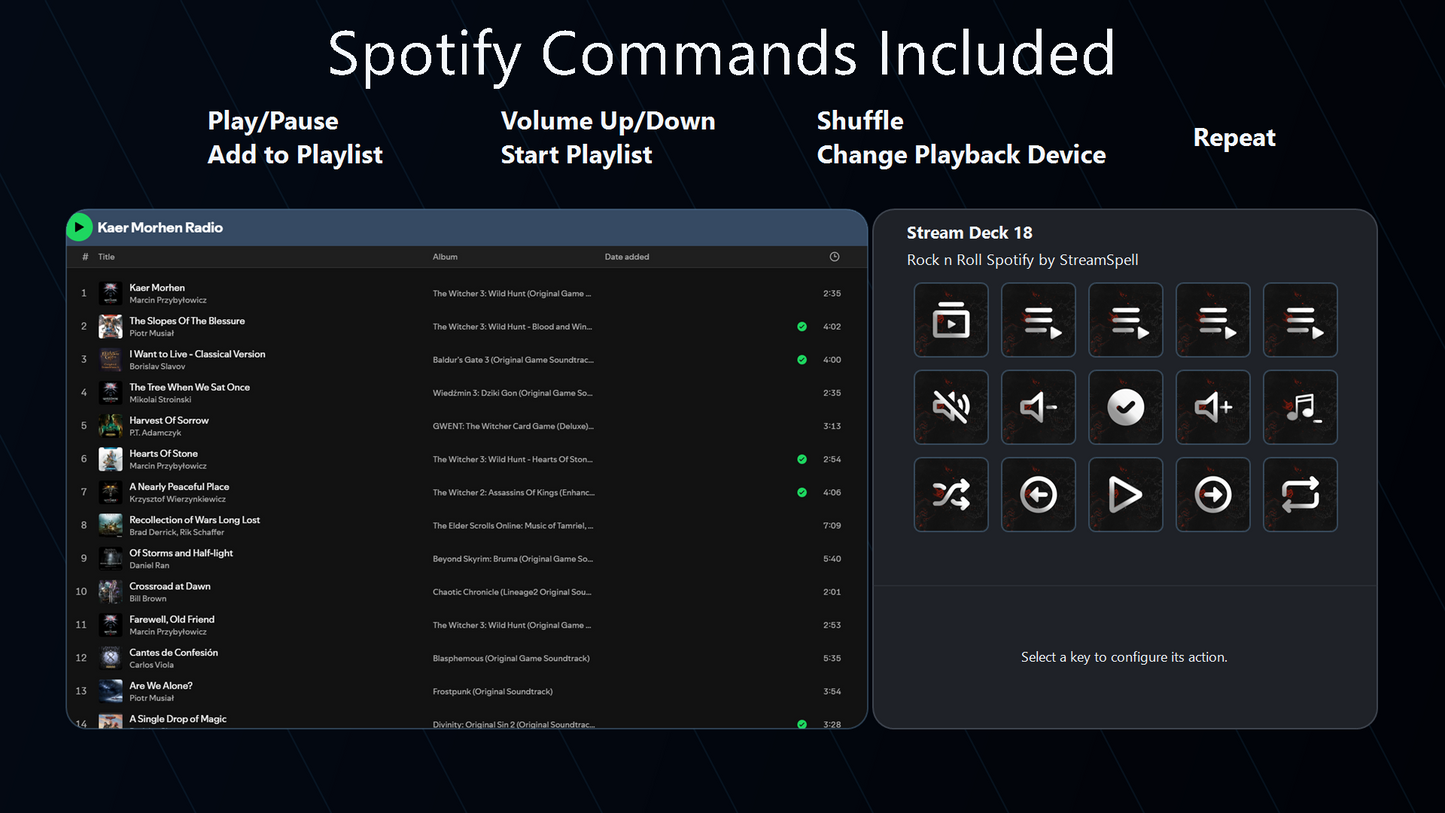
Task: Toggle saved checkmark for The Slopes Of The Blessure
Action: coord(802,327)
